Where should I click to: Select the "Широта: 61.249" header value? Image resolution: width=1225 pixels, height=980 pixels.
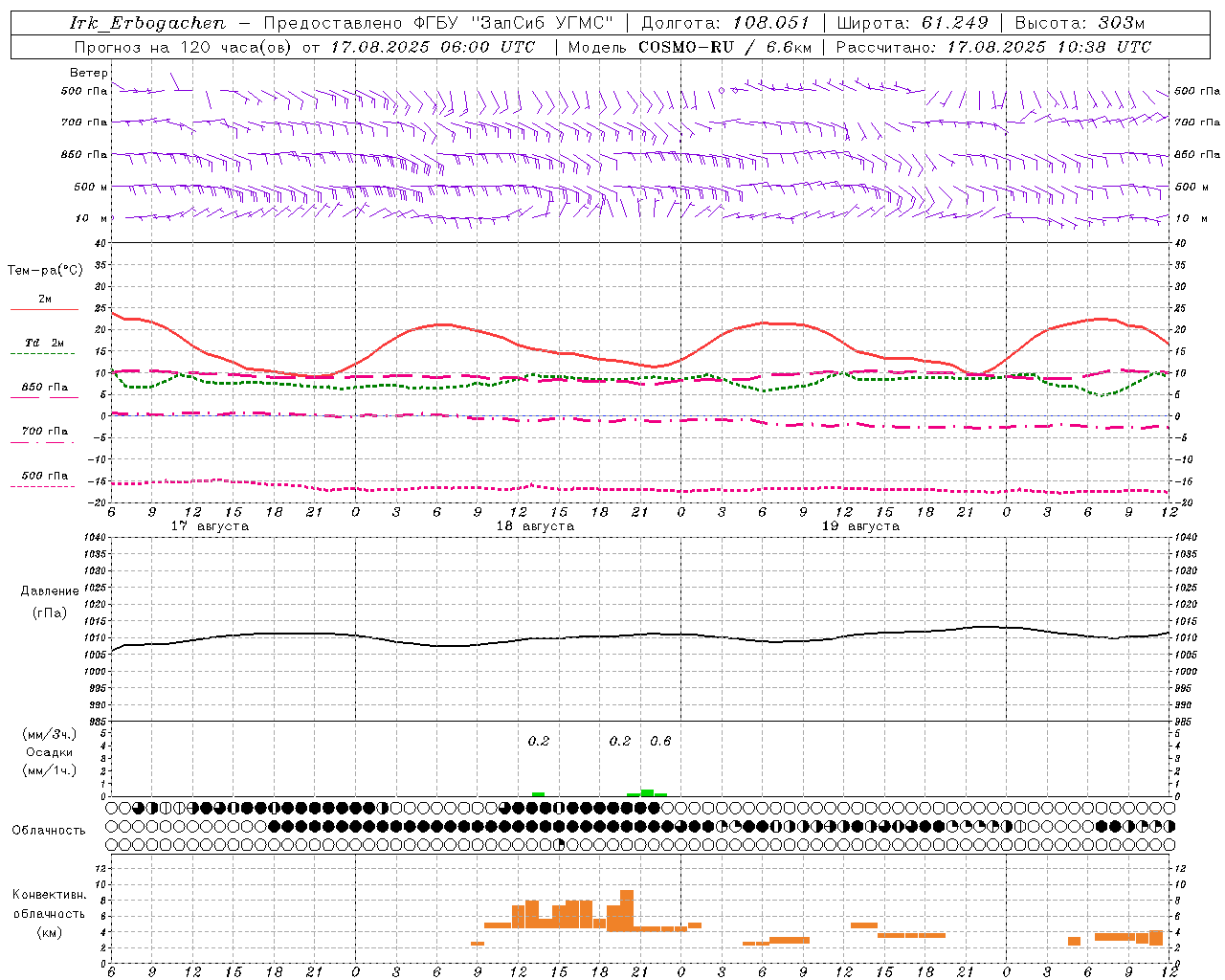(x=912, y=23)
